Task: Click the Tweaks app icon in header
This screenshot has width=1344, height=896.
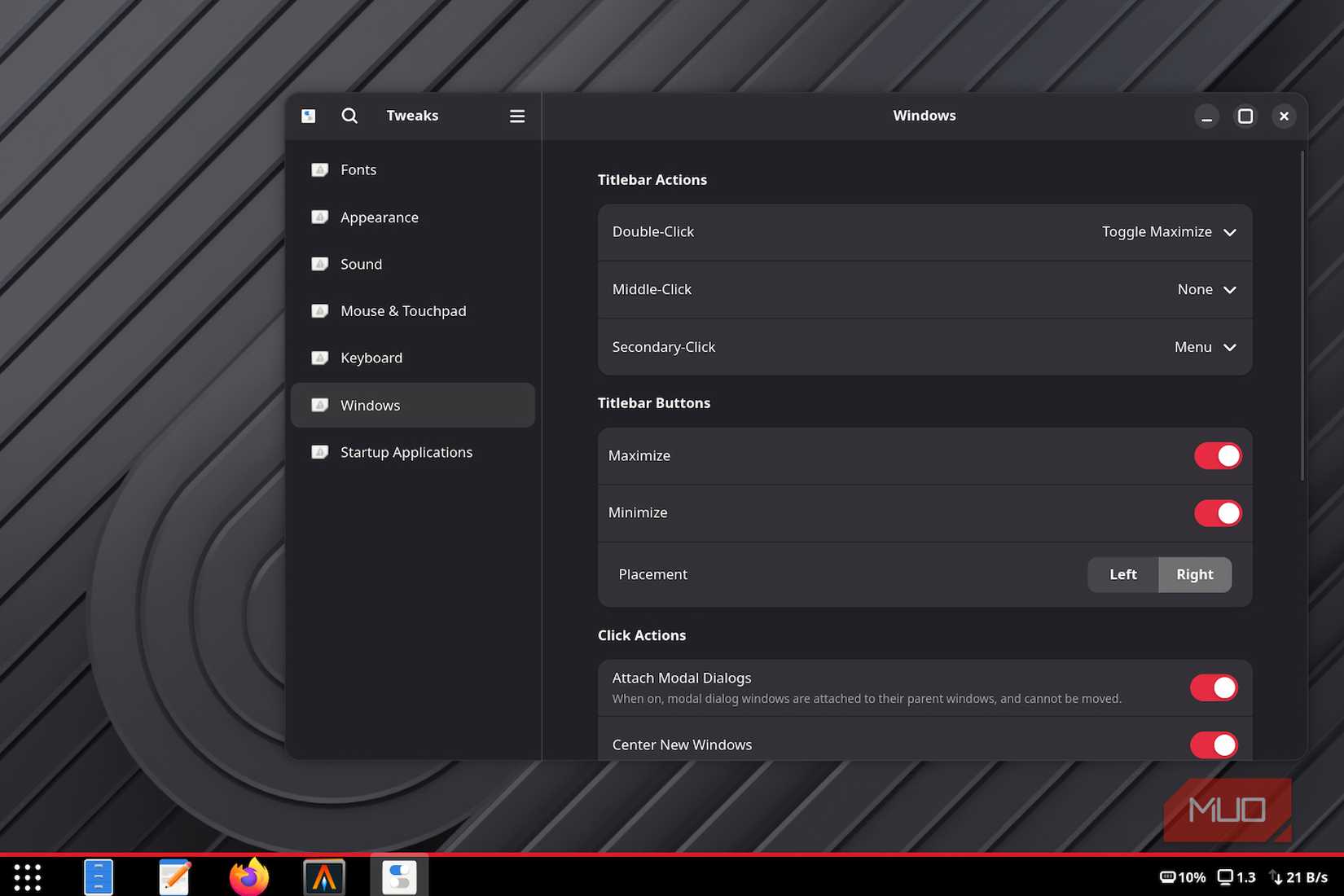Action: (309, 116)
